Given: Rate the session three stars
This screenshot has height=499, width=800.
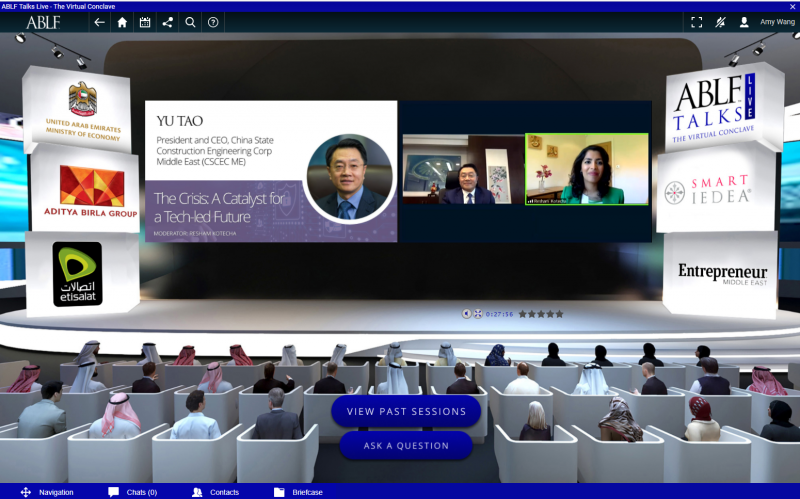Looking at the screenshot, I should (x=541, y=314).
